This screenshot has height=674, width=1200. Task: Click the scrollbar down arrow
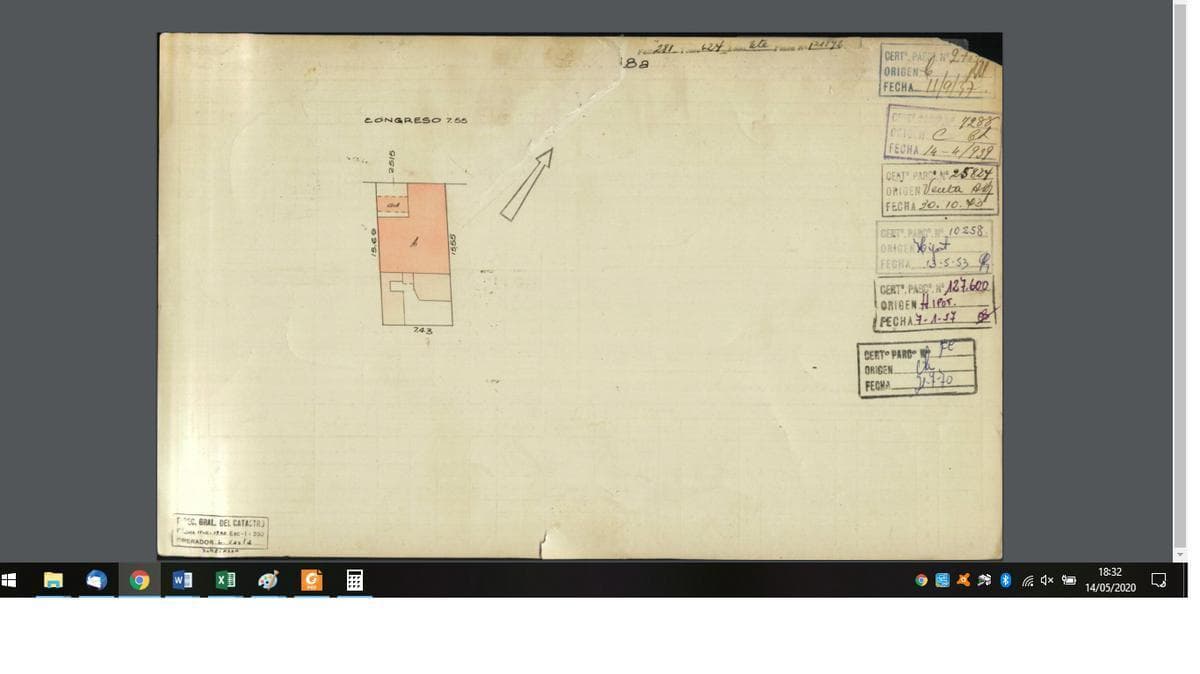[1180, 554]
